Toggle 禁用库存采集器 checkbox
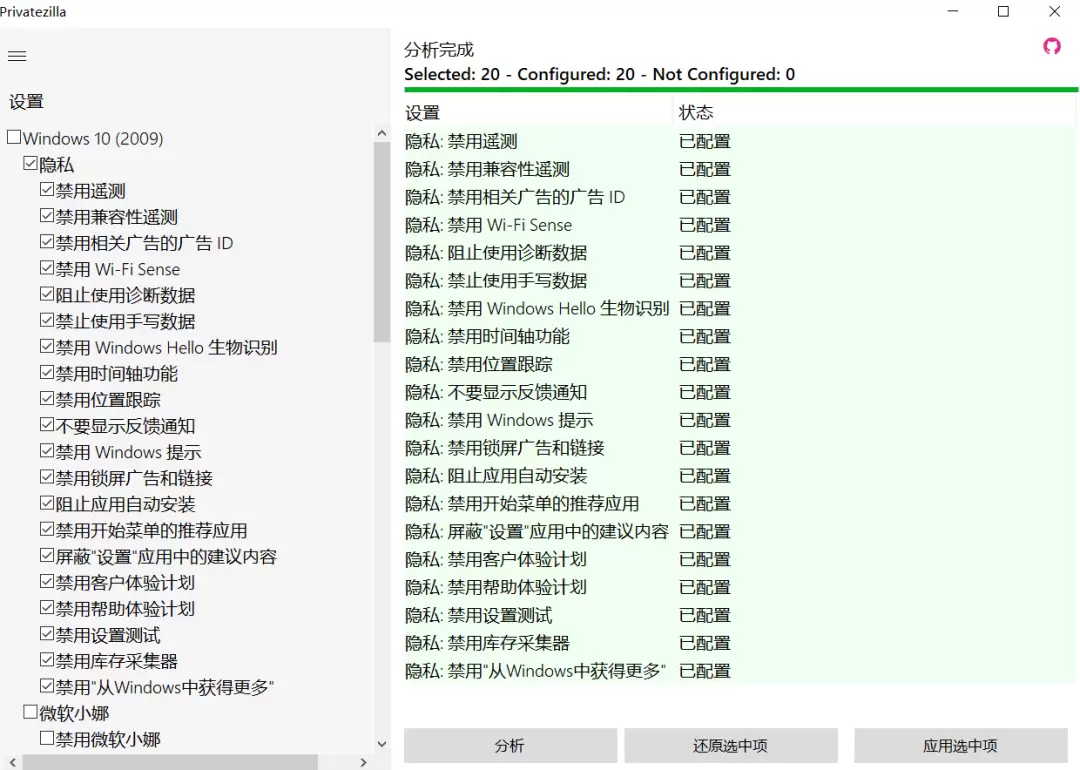 (x=47, y=660)
